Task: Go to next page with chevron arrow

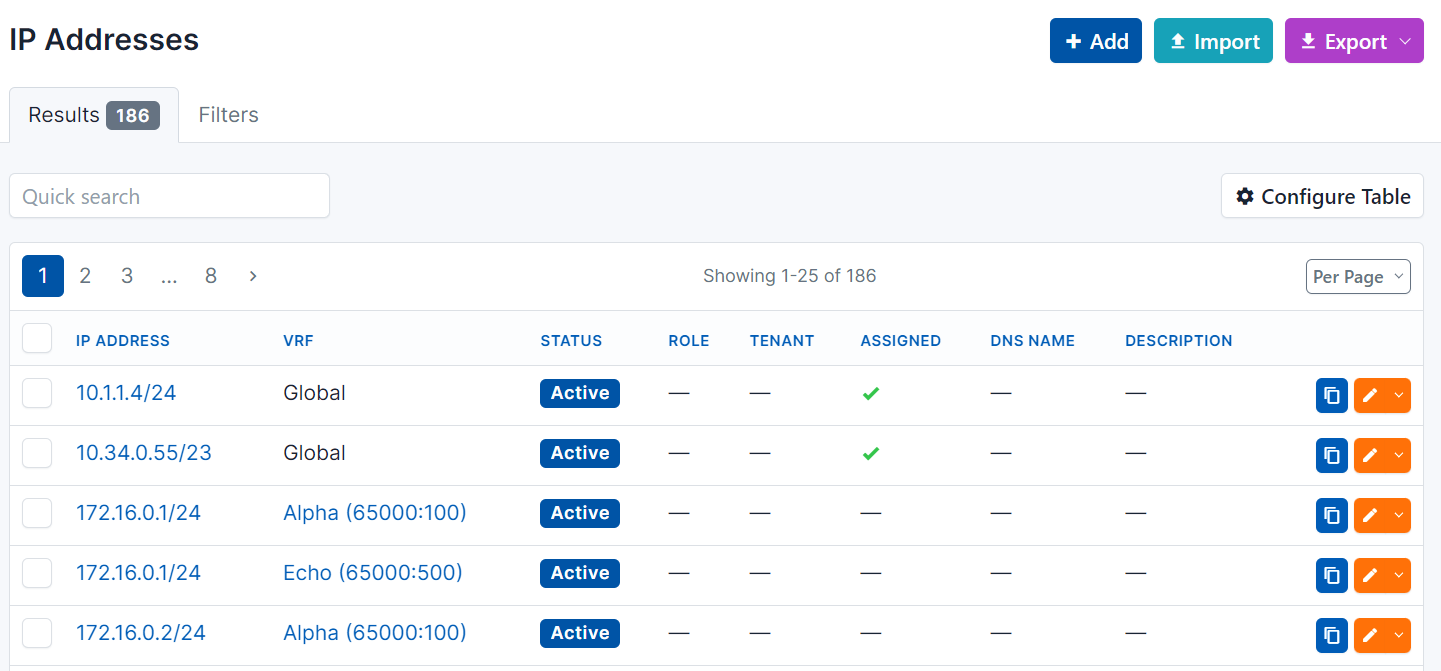Action: (x=252, y=275)
